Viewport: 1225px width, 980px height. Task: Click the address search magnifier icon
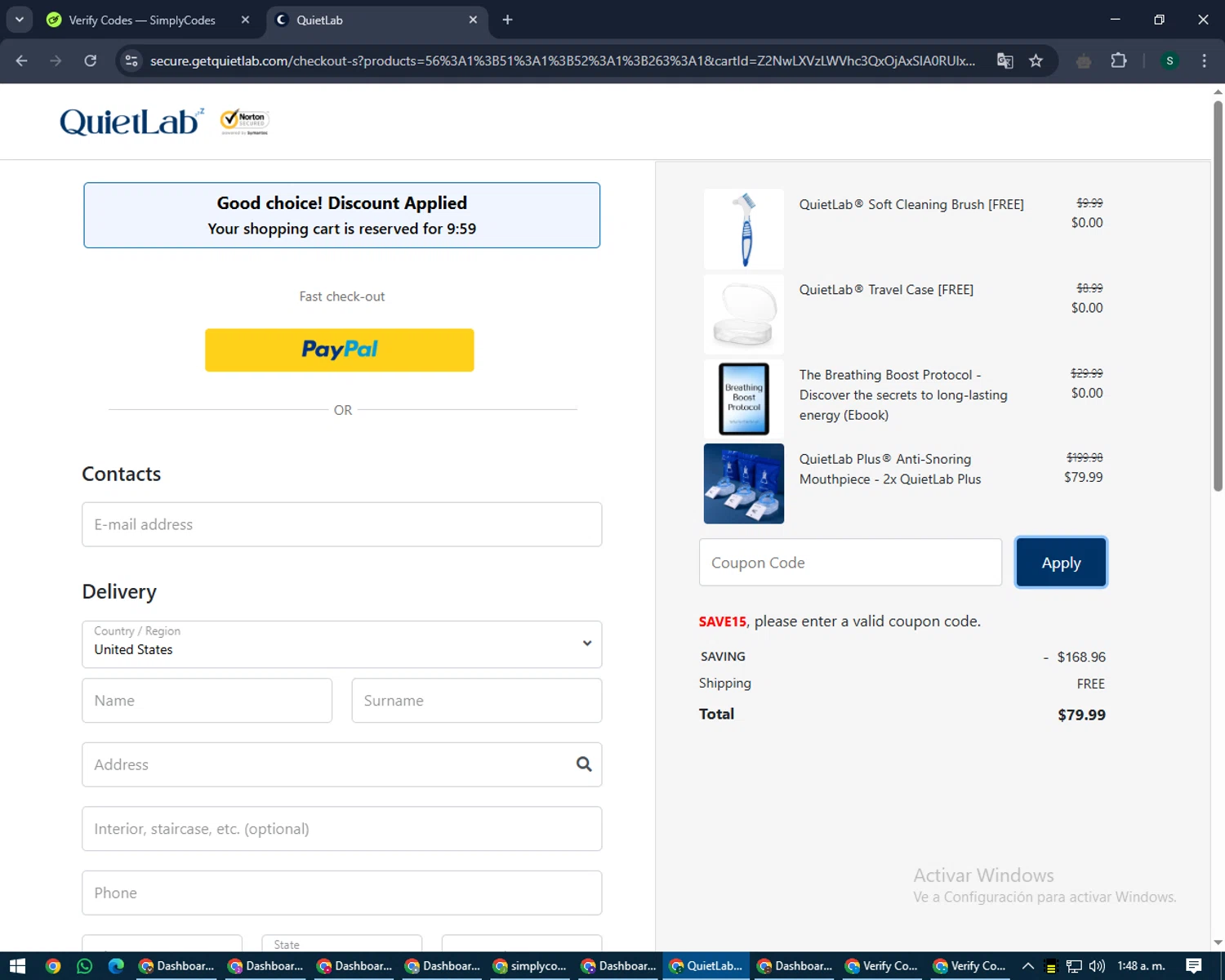tap(584, 764)
